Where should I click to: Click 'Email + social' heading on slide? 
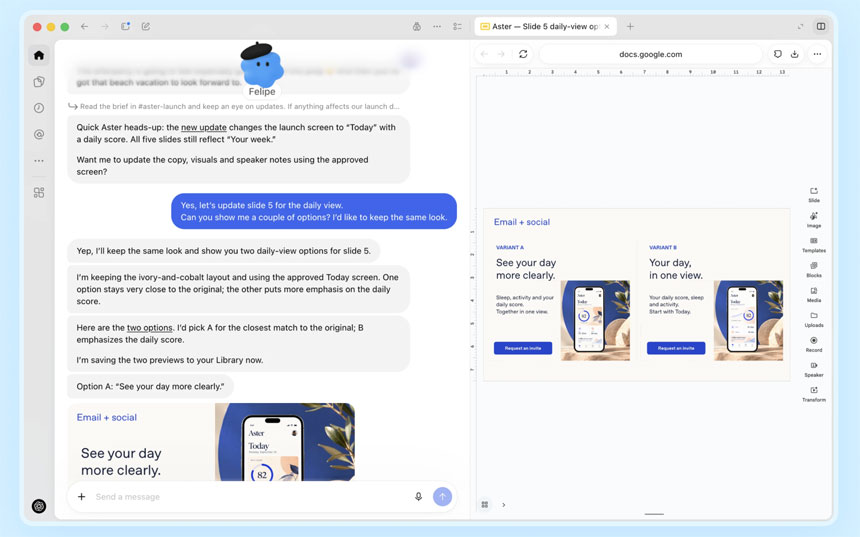(x=522, y=222)
